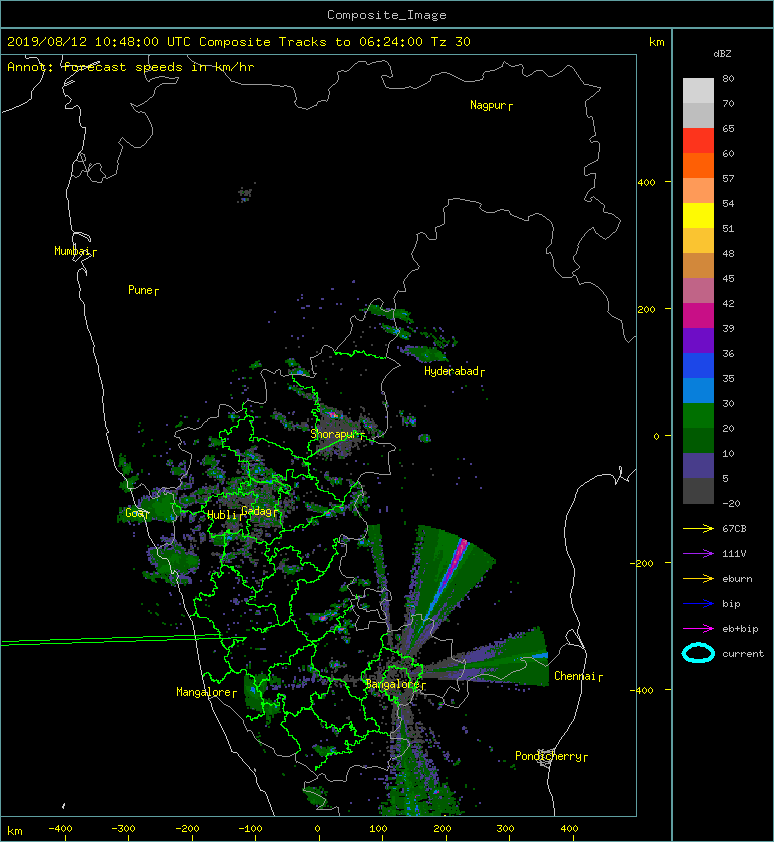This screenshot has height=842, width=774.
Task: Click the 67CB yellow arrow legend icon
Action: tap(698, 528)
